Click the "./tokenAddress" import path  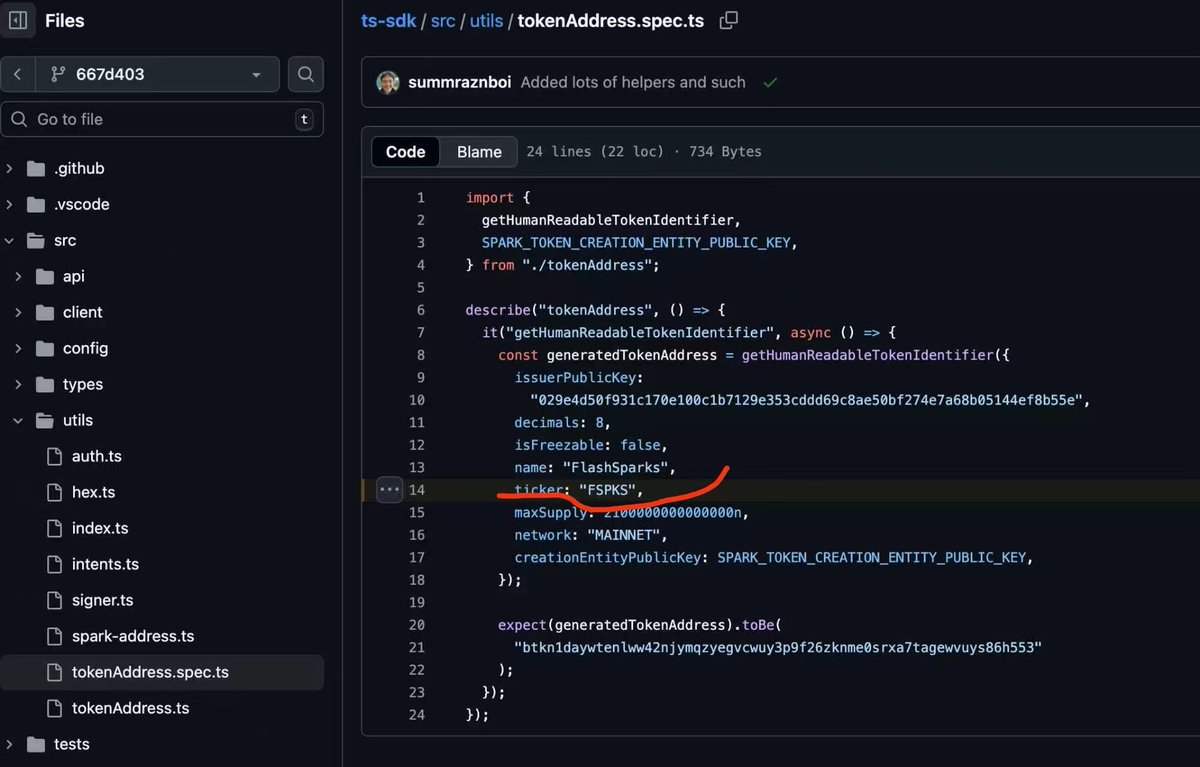coord(589,265)
